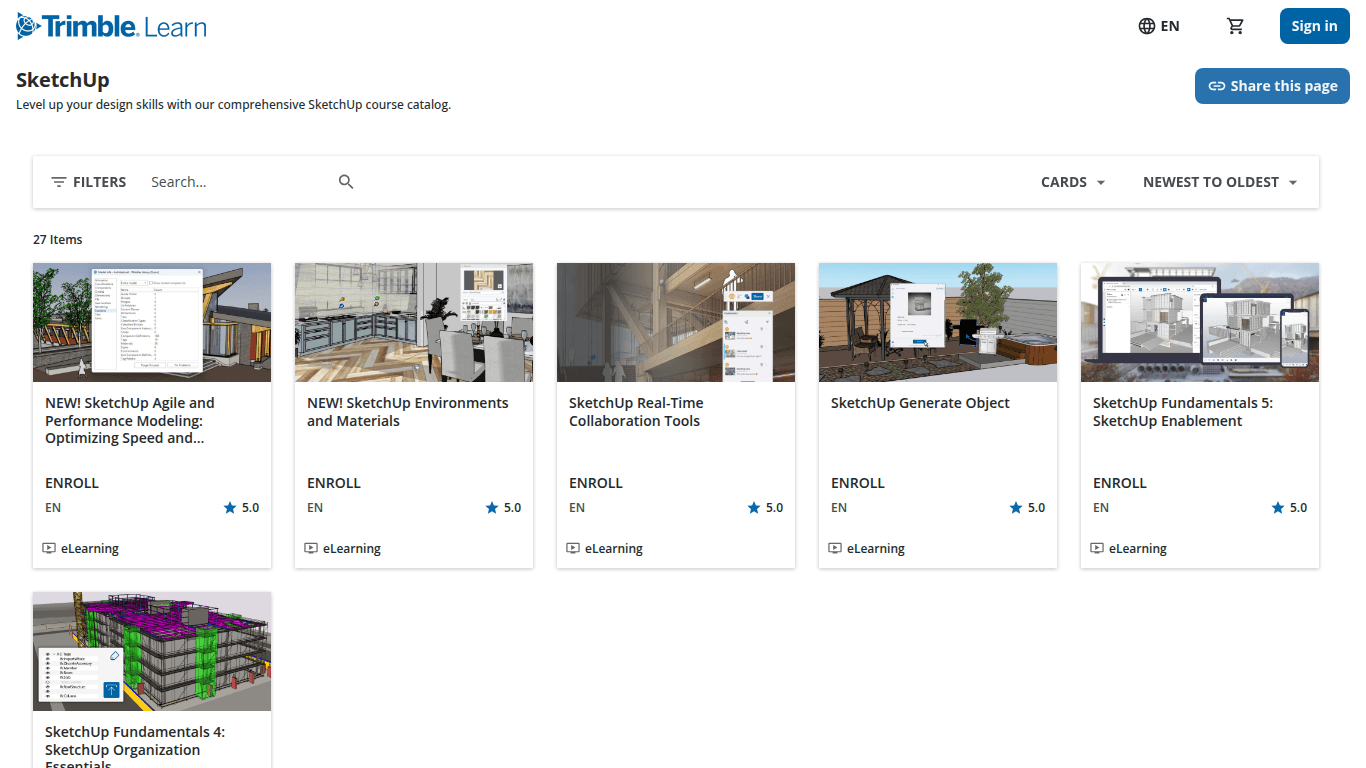This screenshot has width=1366, height=768.
Task: Click Share this page button
Action: 1272,86
